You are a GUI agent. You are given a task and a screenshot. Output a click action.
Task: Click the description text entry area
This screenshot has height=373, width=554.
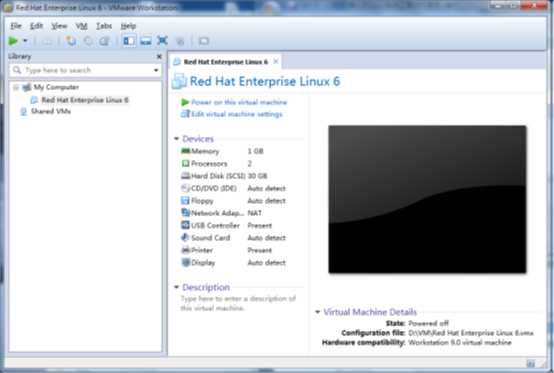[x=238, y=303]
